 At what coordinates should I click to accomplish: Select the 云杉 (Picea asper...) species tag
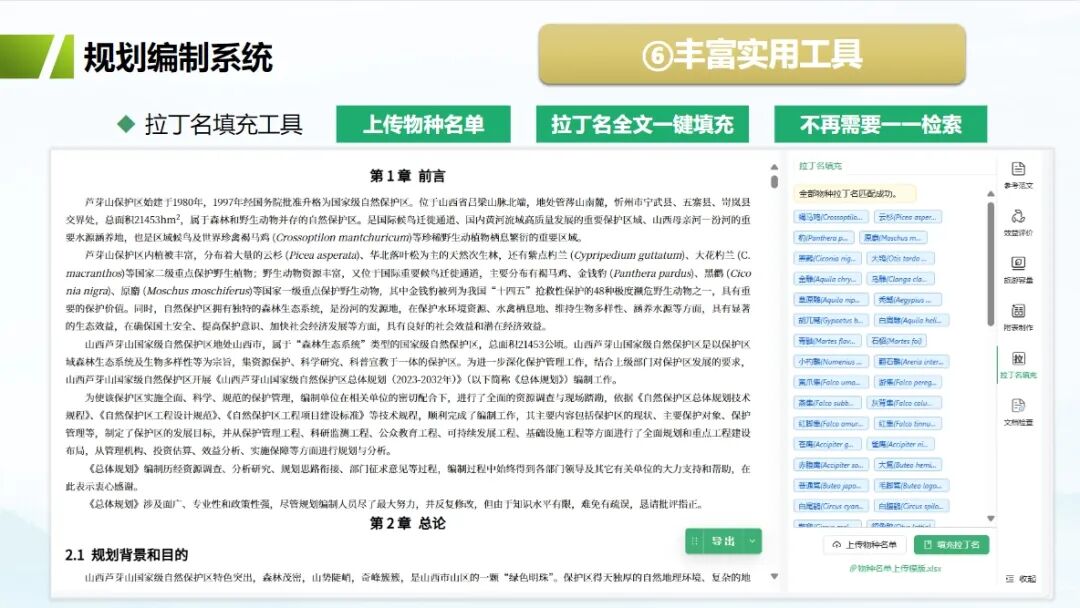[908, 217]
